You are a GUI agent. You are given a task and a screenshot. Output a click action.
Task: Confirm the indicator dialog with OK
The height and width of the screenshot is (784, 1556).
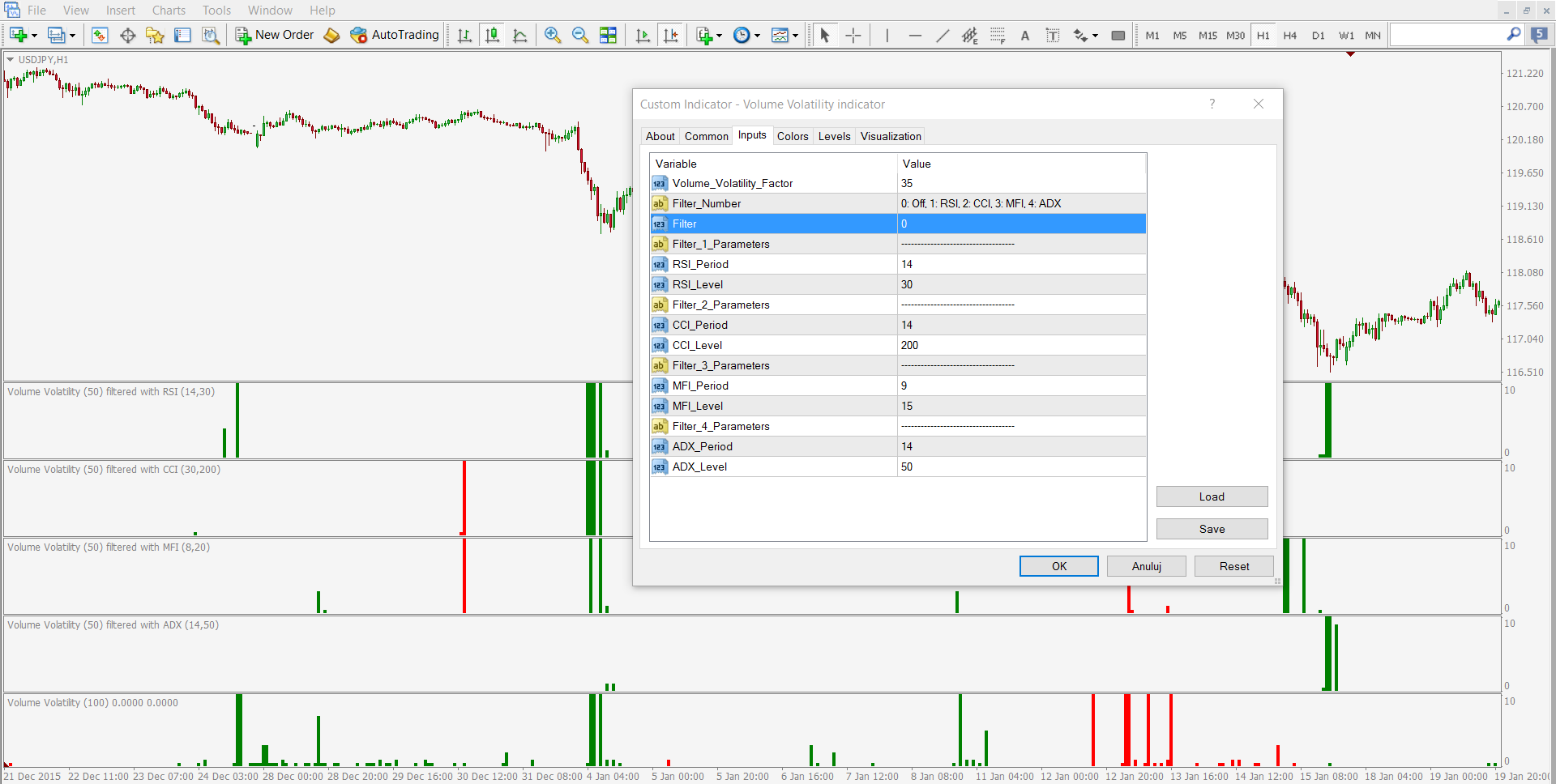(1059, 566)
